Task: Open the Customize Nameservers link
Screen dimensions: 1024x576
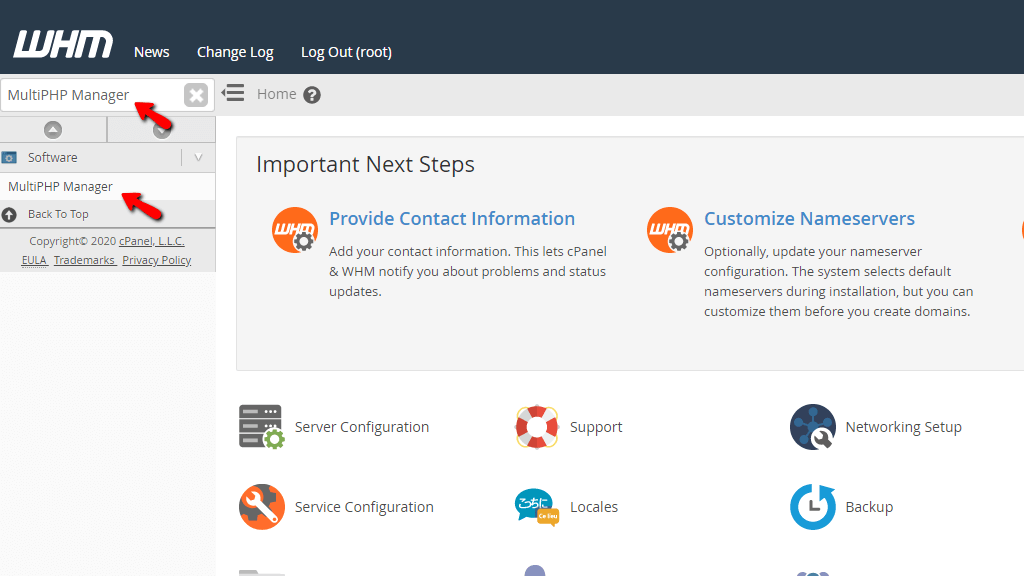Action: pyautogui.click(x=809, y=219)
